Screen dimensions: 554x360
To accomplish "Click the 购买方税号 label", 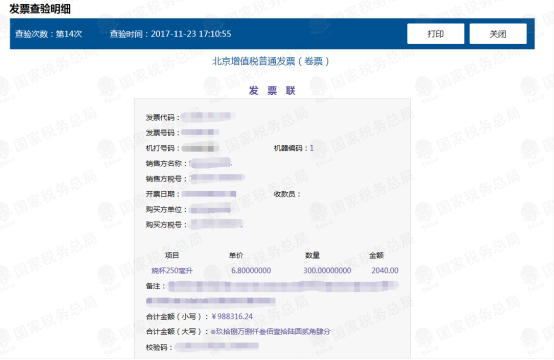I will tap(166, 225).
